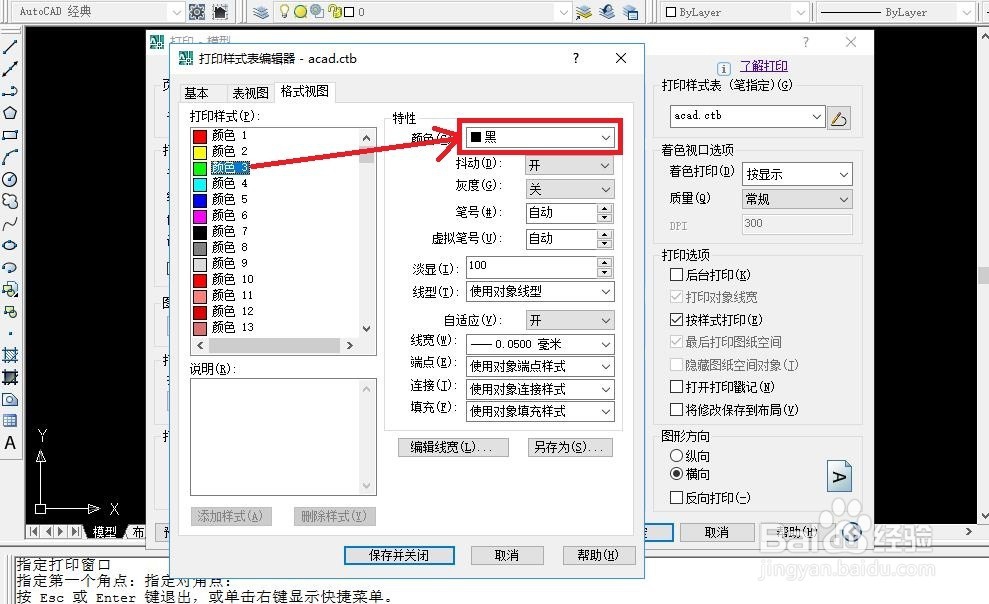
Task: Open the 线宽 0.0500 毫米 dropdown
Action: point(540,344)
